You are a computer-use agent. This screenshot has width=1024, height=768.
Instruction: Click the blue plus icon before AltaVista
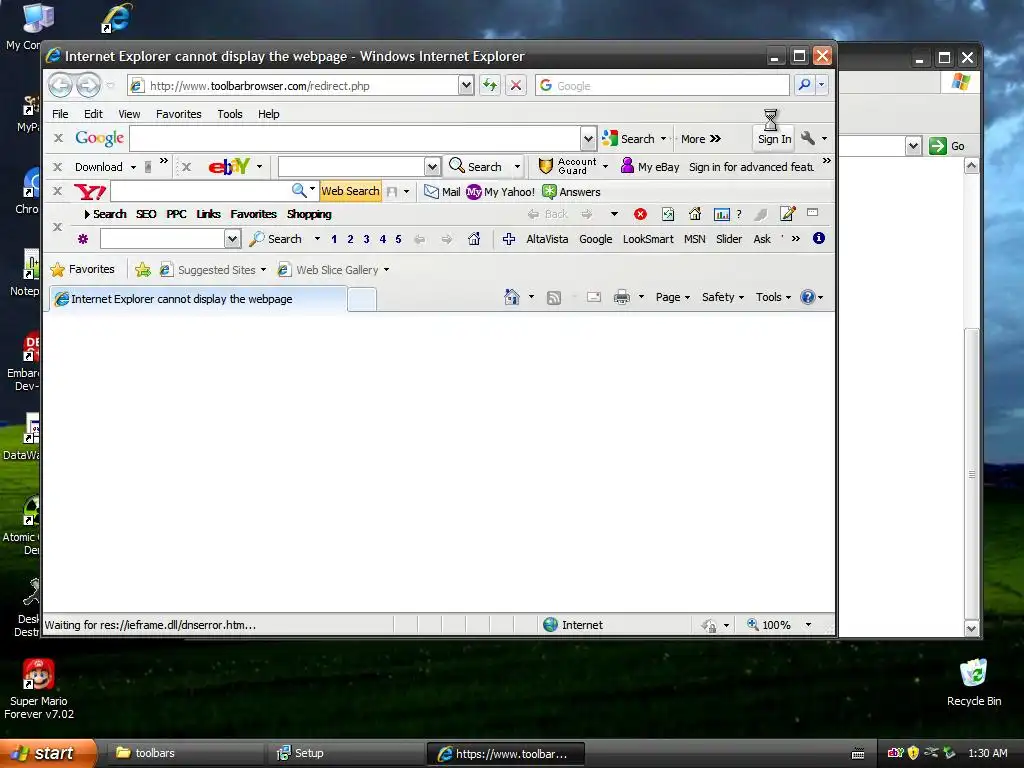point(509,239)
